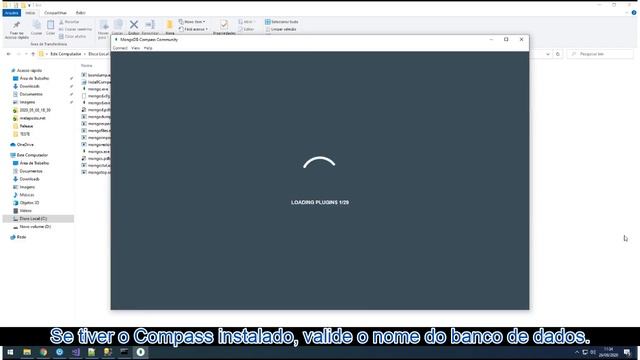Open the Fácil acesso dropdown
The image size is (640, 360).
point(193,29)
